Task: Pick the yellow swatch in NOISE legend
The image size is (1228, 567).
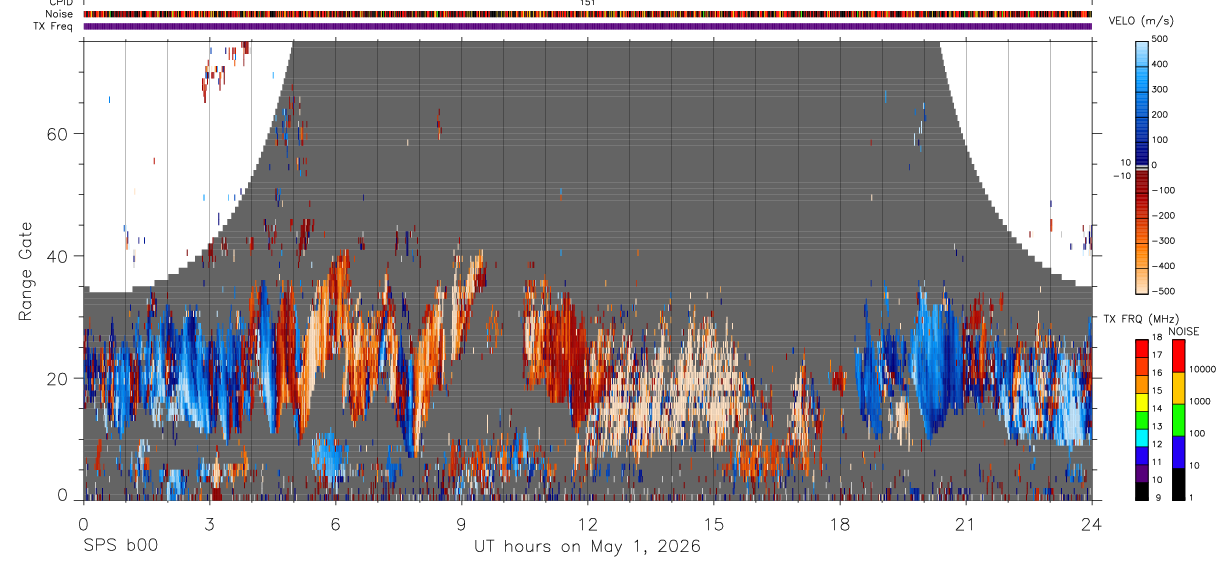Action: [1179, 388]
